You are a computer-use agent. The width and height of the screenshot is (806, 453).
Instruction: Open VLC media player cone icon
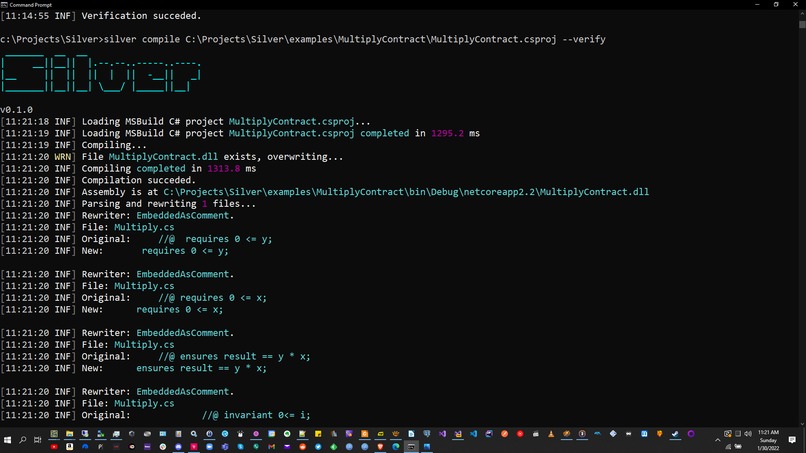point(551,433)
